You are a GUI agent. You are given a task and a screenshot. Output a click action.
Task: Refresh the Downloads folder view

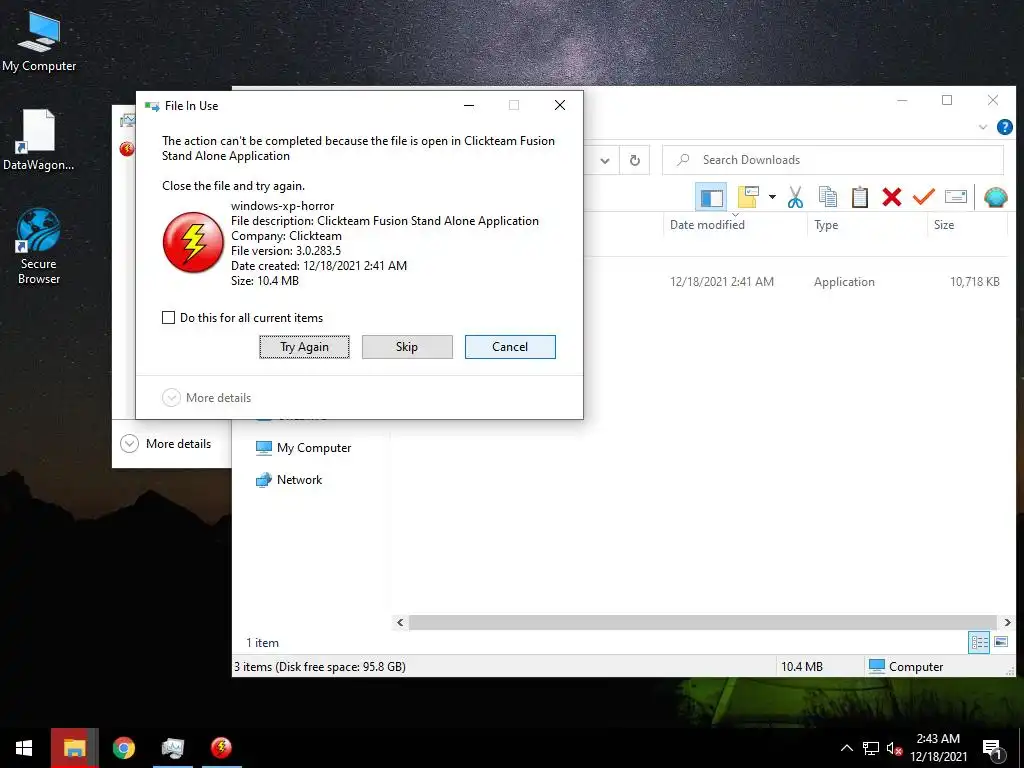pyautogui.click(x=634, y=161)
